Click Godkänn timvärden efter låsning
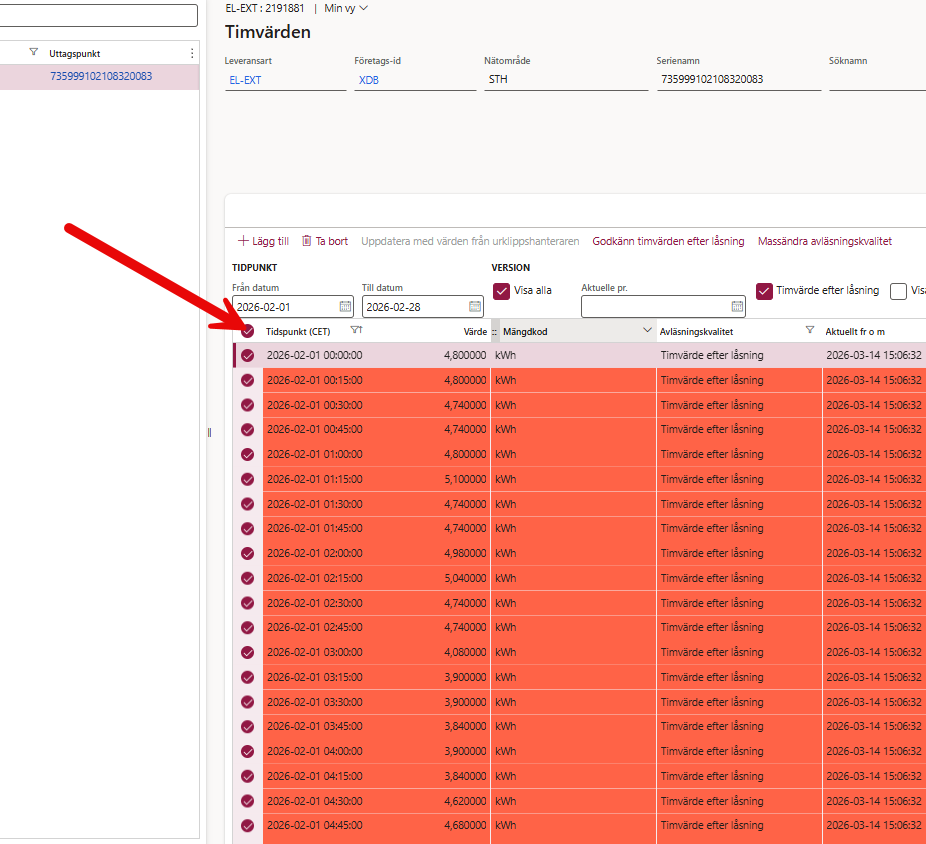Viewport: 926px width, 844px height. pos(668,241)
